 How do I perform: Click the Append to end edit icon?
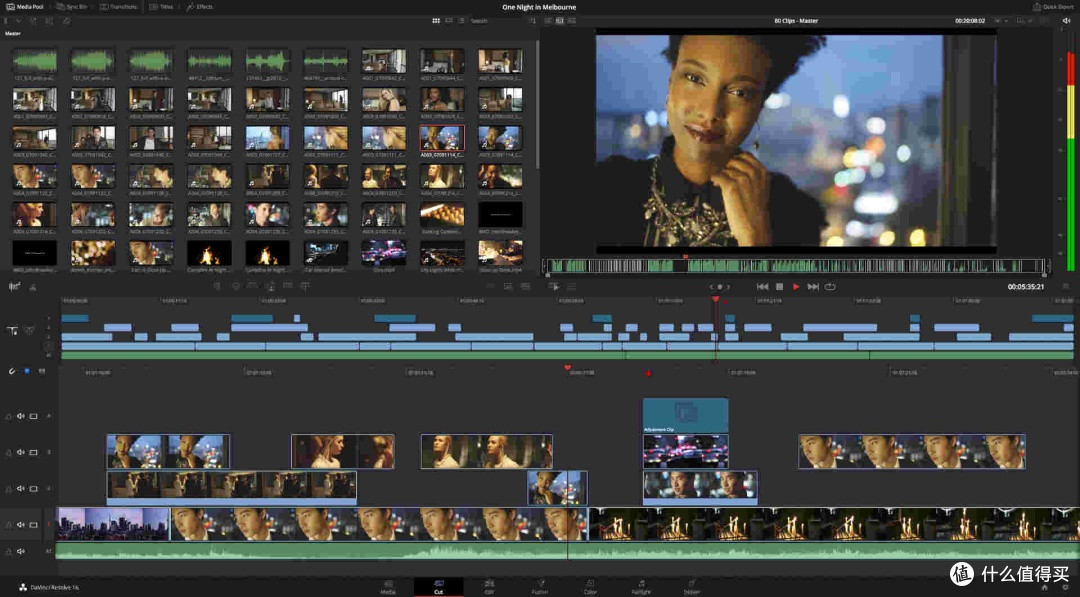pyautogui.click(x=236, y=286)
